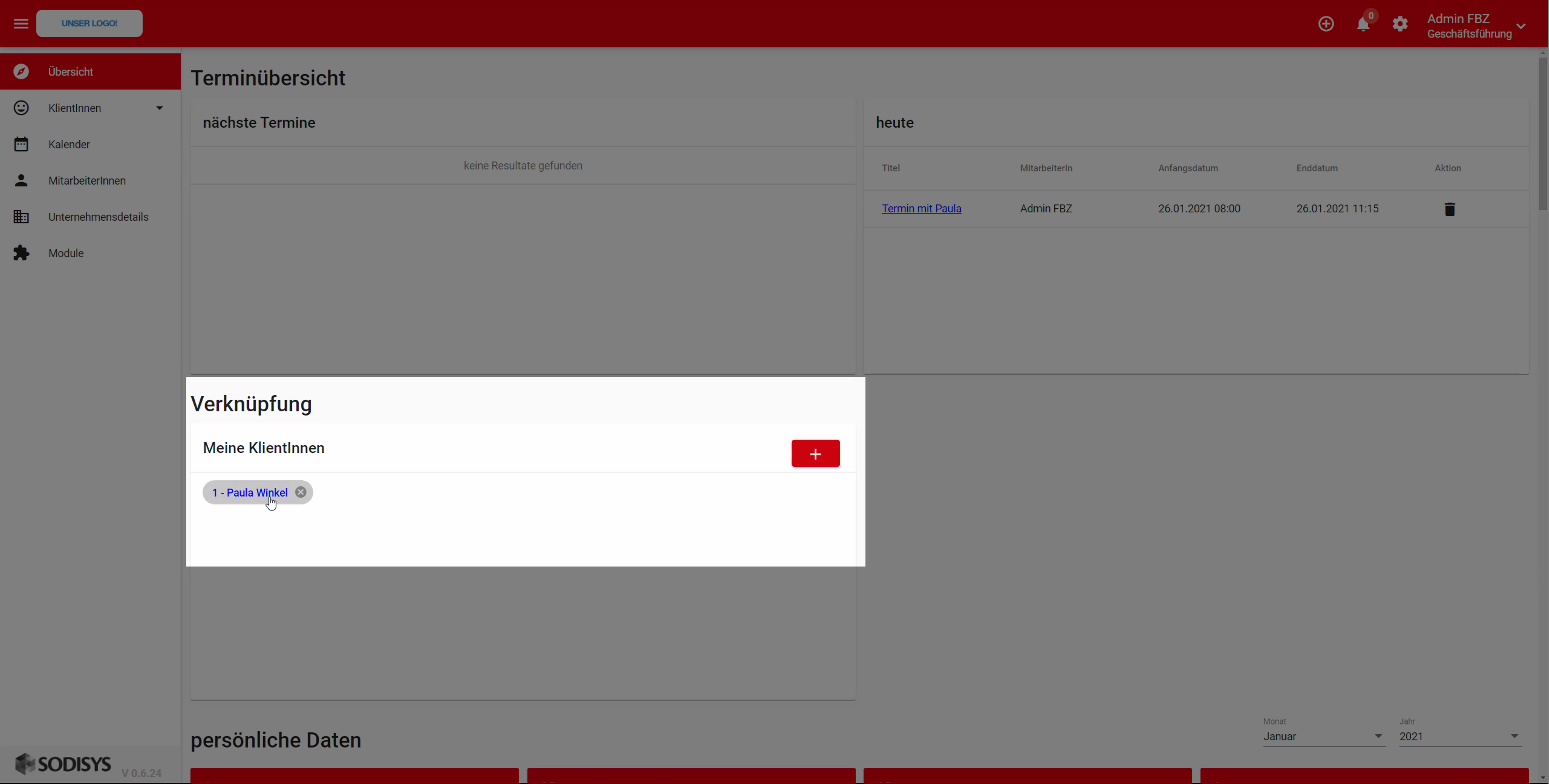
Task: Click the Terminübersicht heading
Action: point(267,78)
